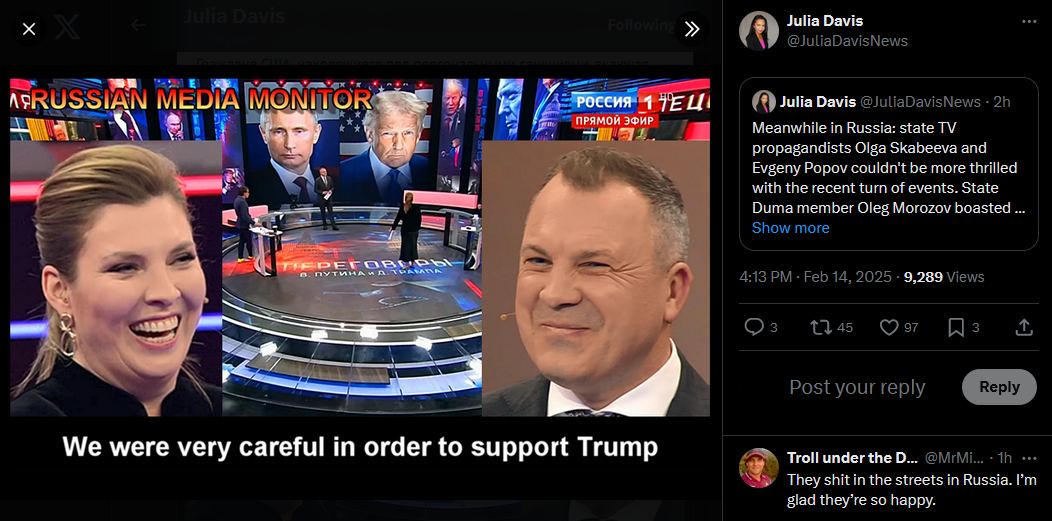
Task: Open Troll under the D... commenter avatar
Action: (x=759, y=467)
